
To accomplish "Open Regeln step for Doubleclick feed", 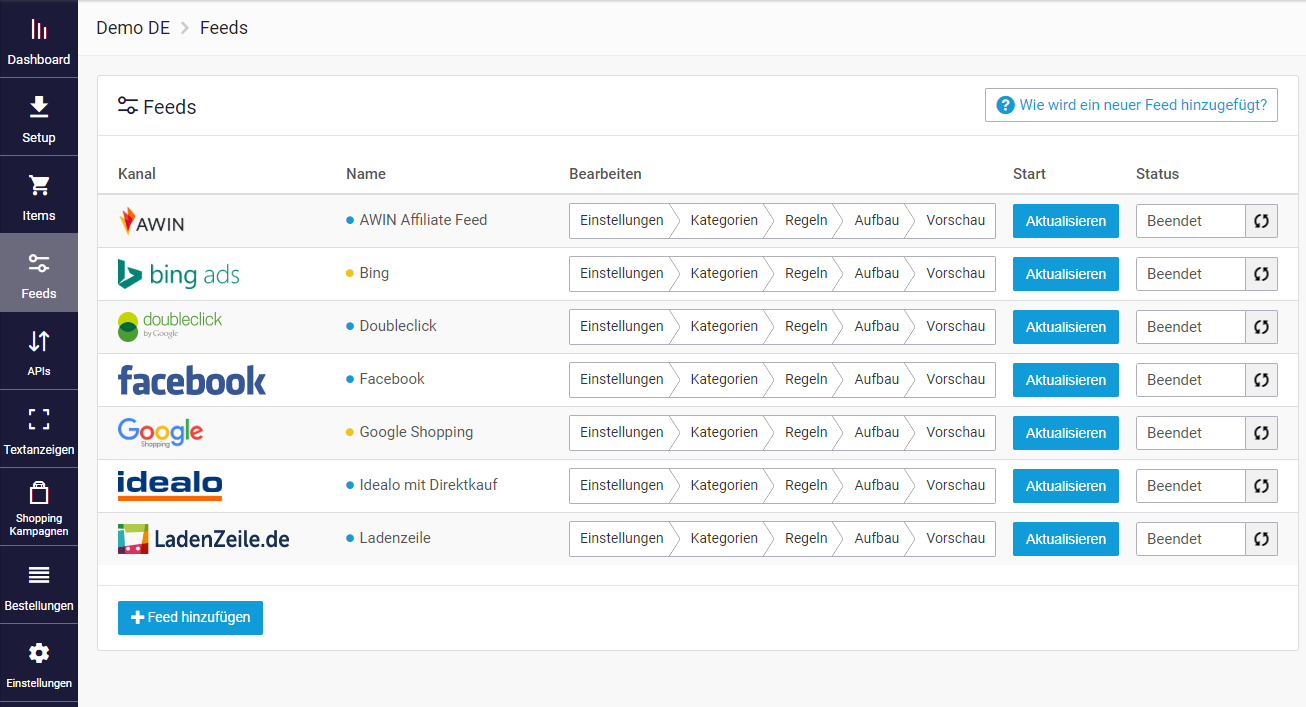I will (x=806, y=327).
